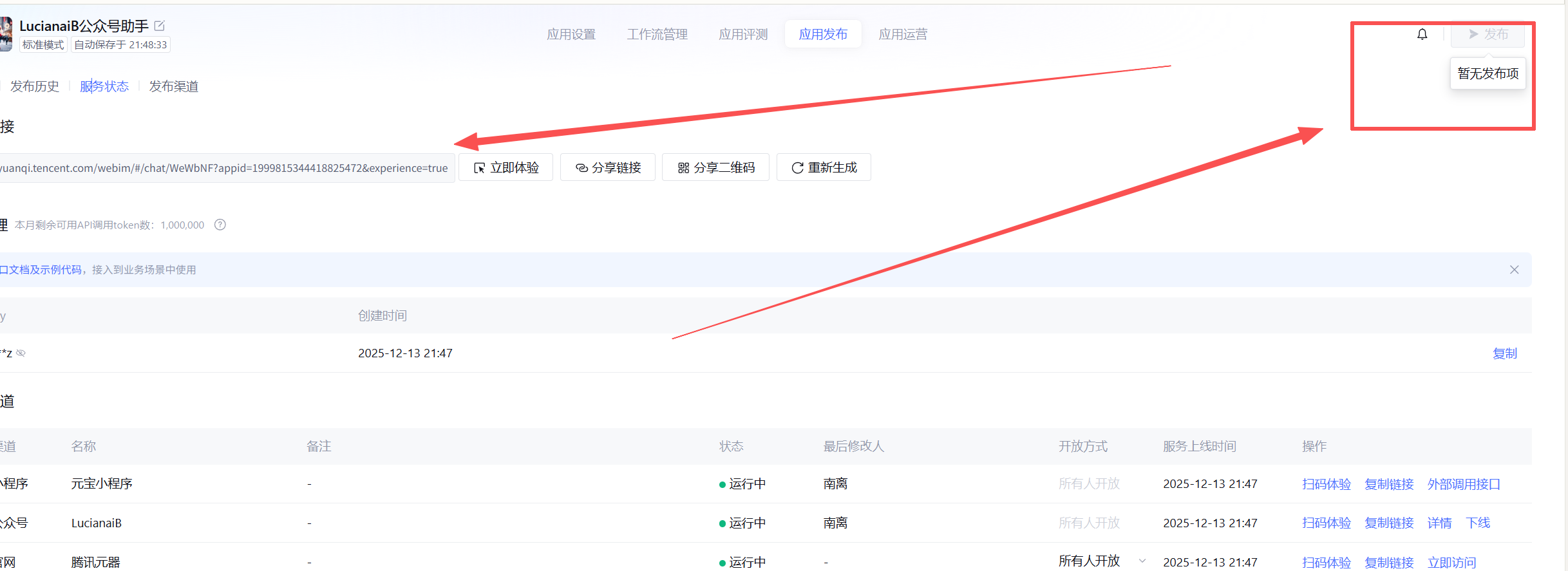1568x571 pixels.
Task: Click the 标准模式 mode tag
Action: (x=43, y=44)
